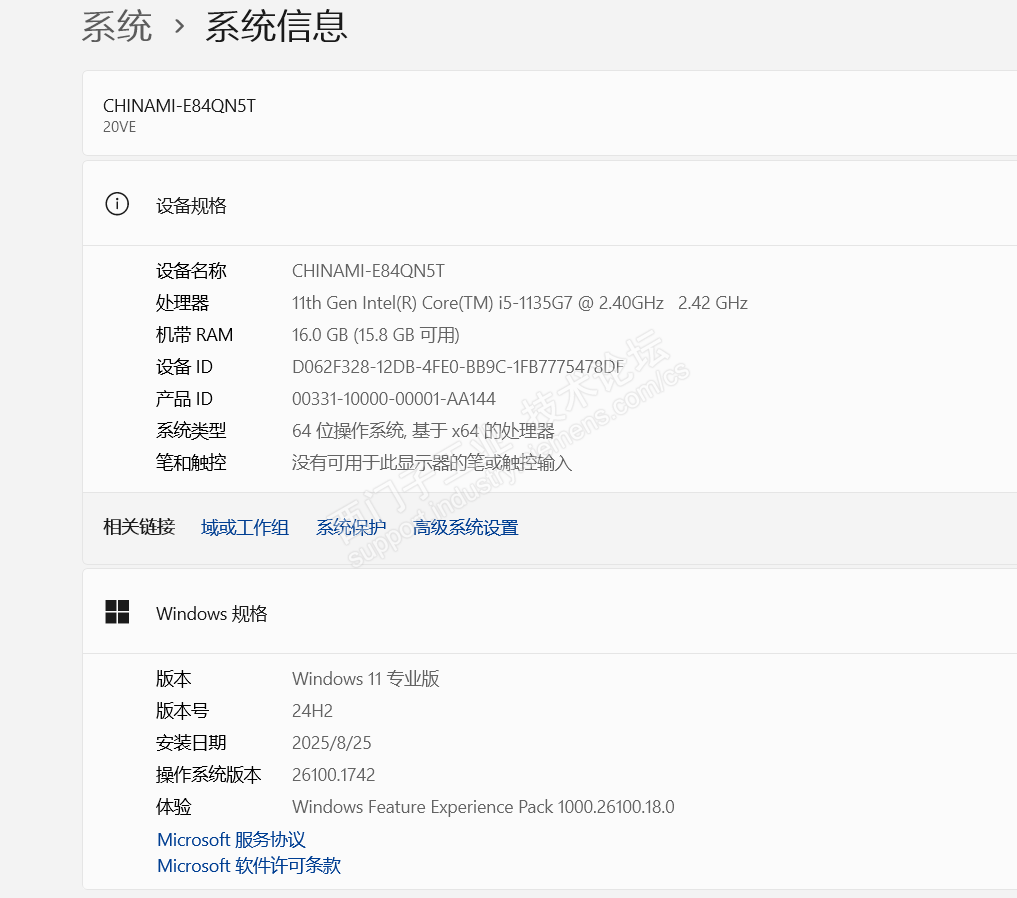
Task: Click the breadcrumb chevron after 系统
Action: 180,27
